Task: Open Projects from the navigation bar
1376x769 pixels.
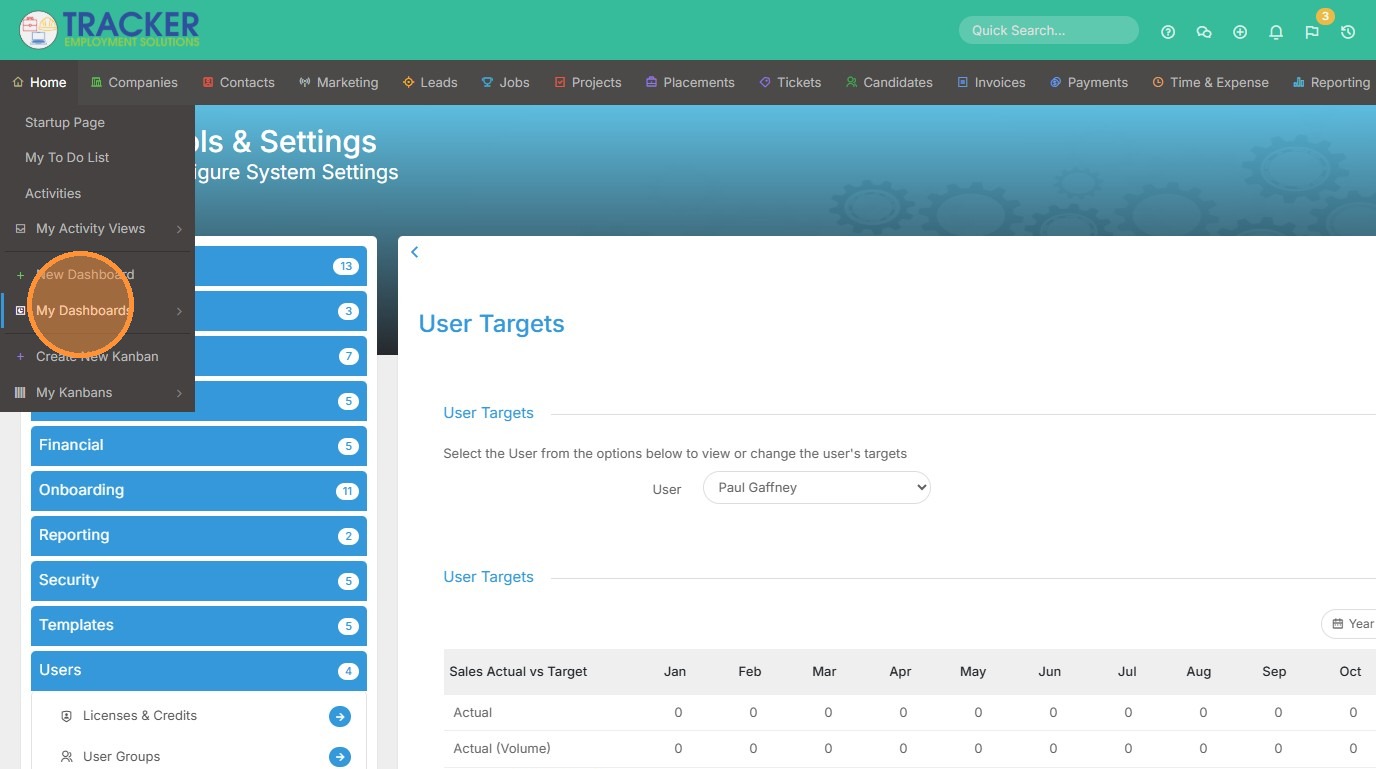Action: pos(588,82)
